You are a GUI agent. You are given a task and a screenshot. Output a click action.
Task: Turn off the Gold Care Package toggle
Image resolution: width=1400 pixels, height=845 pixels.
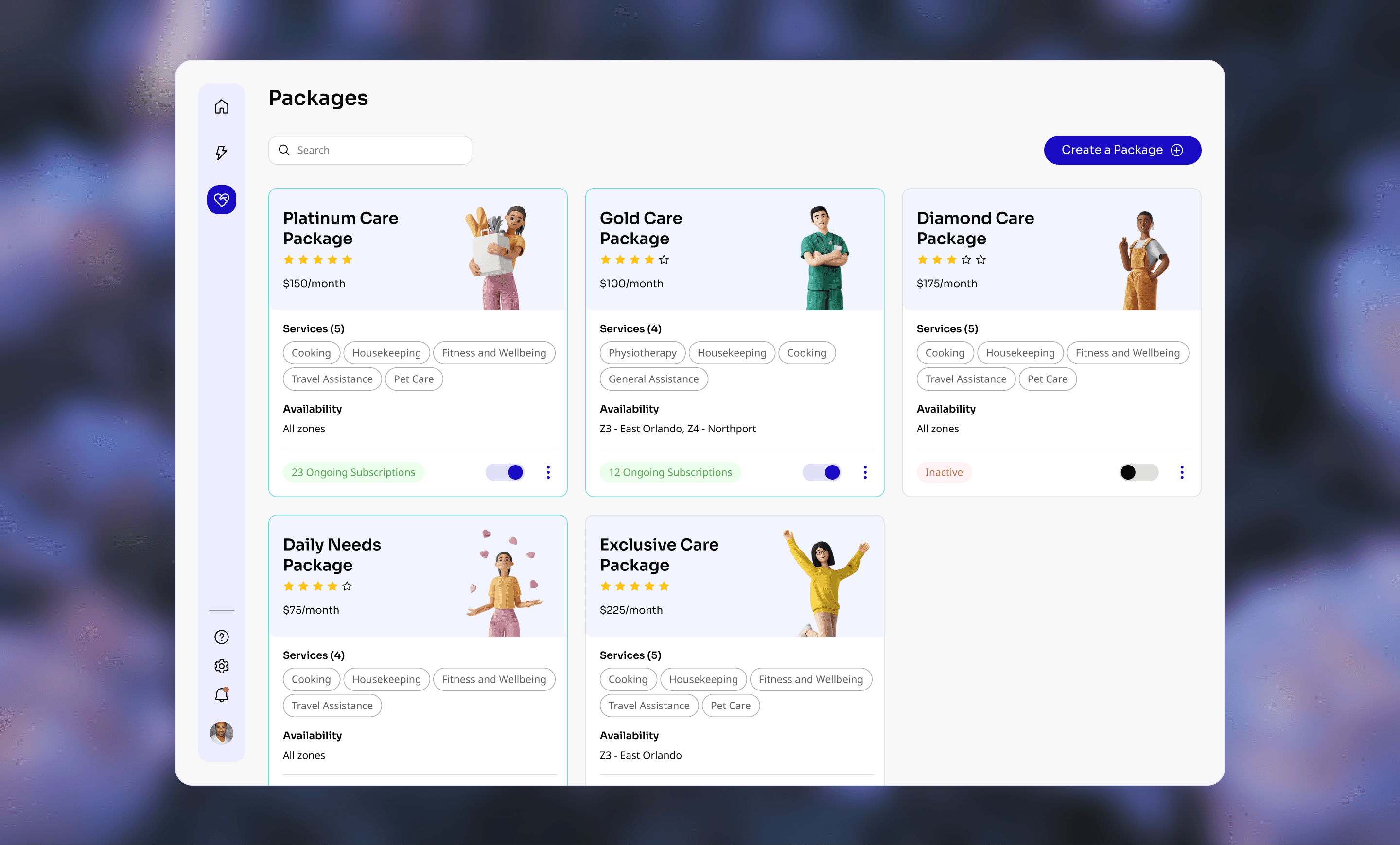[x=822, y=472]
